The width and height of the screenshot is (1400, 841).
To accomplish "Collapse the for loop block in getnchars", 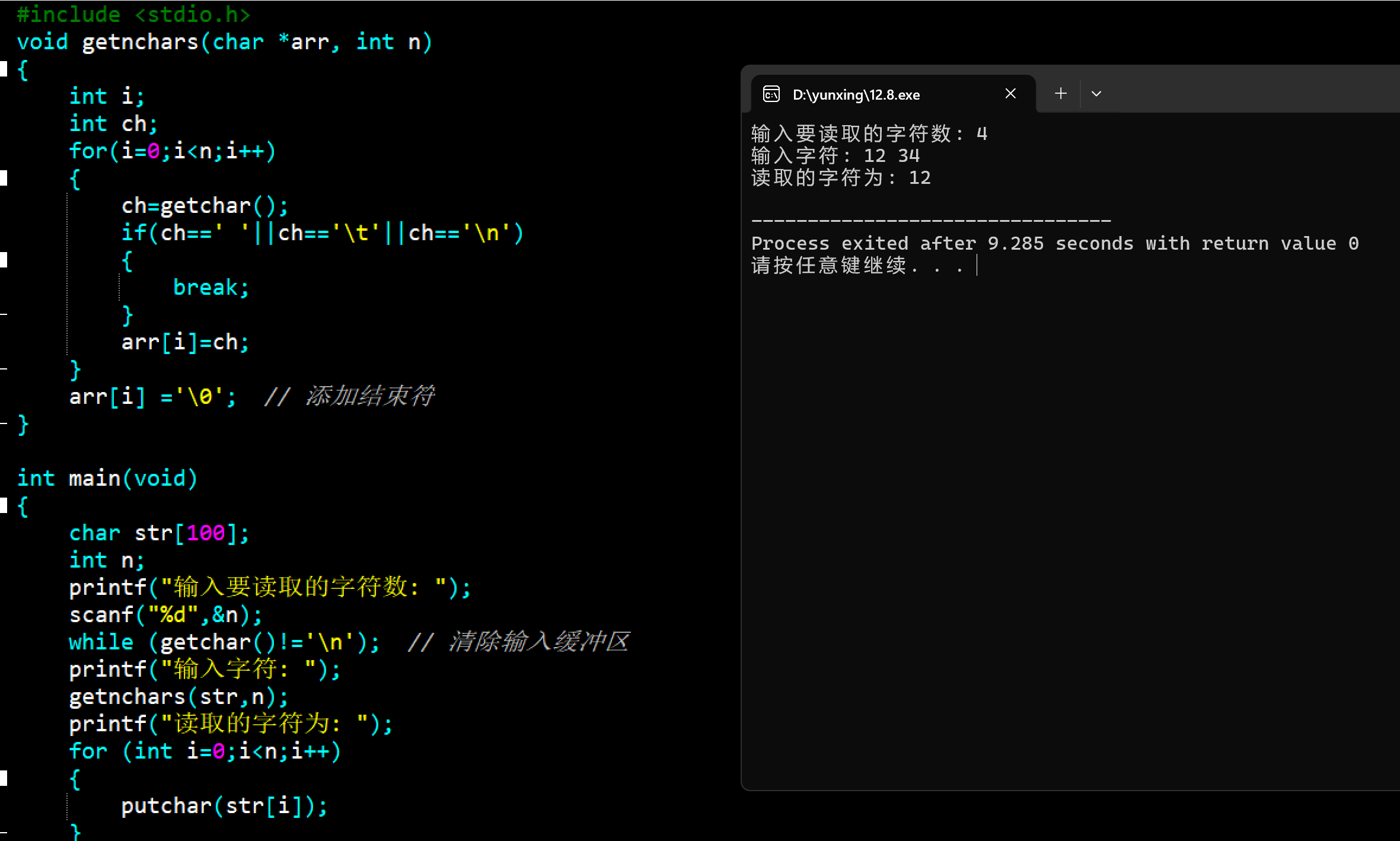I will coord(4,177).
